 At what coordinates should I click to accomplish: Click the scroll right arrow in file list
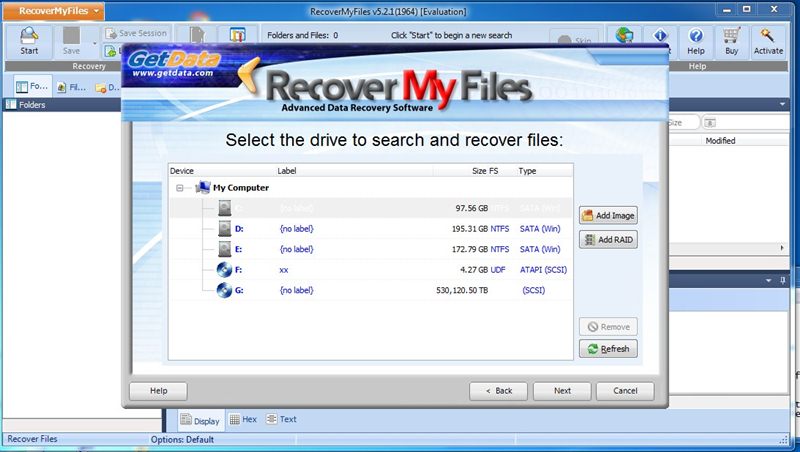[x=782, y=248]
